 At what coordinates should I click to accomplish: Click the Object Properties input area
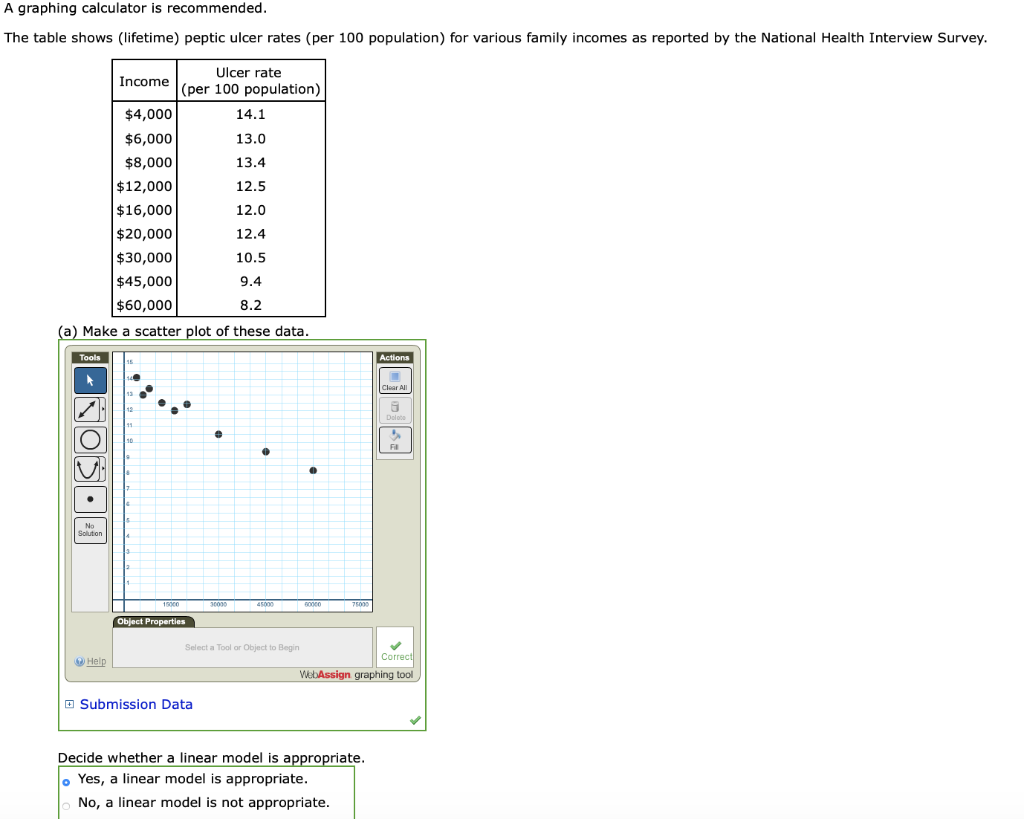click(x=241, y=647)
